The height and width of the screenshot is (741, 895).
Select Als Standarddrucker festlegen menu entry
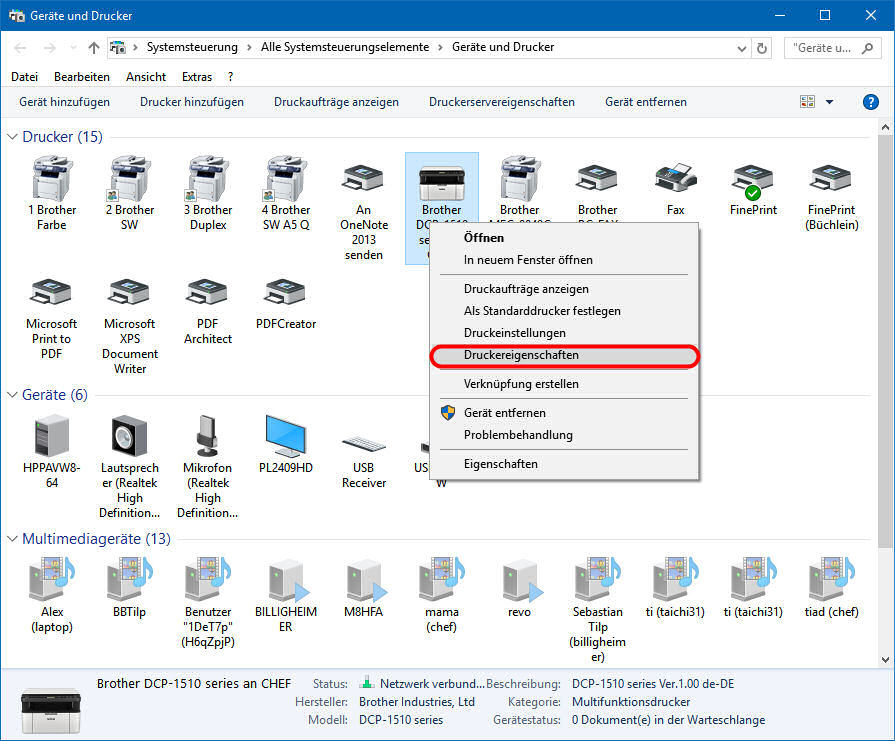pyautogui.click(x=542, y=311)
